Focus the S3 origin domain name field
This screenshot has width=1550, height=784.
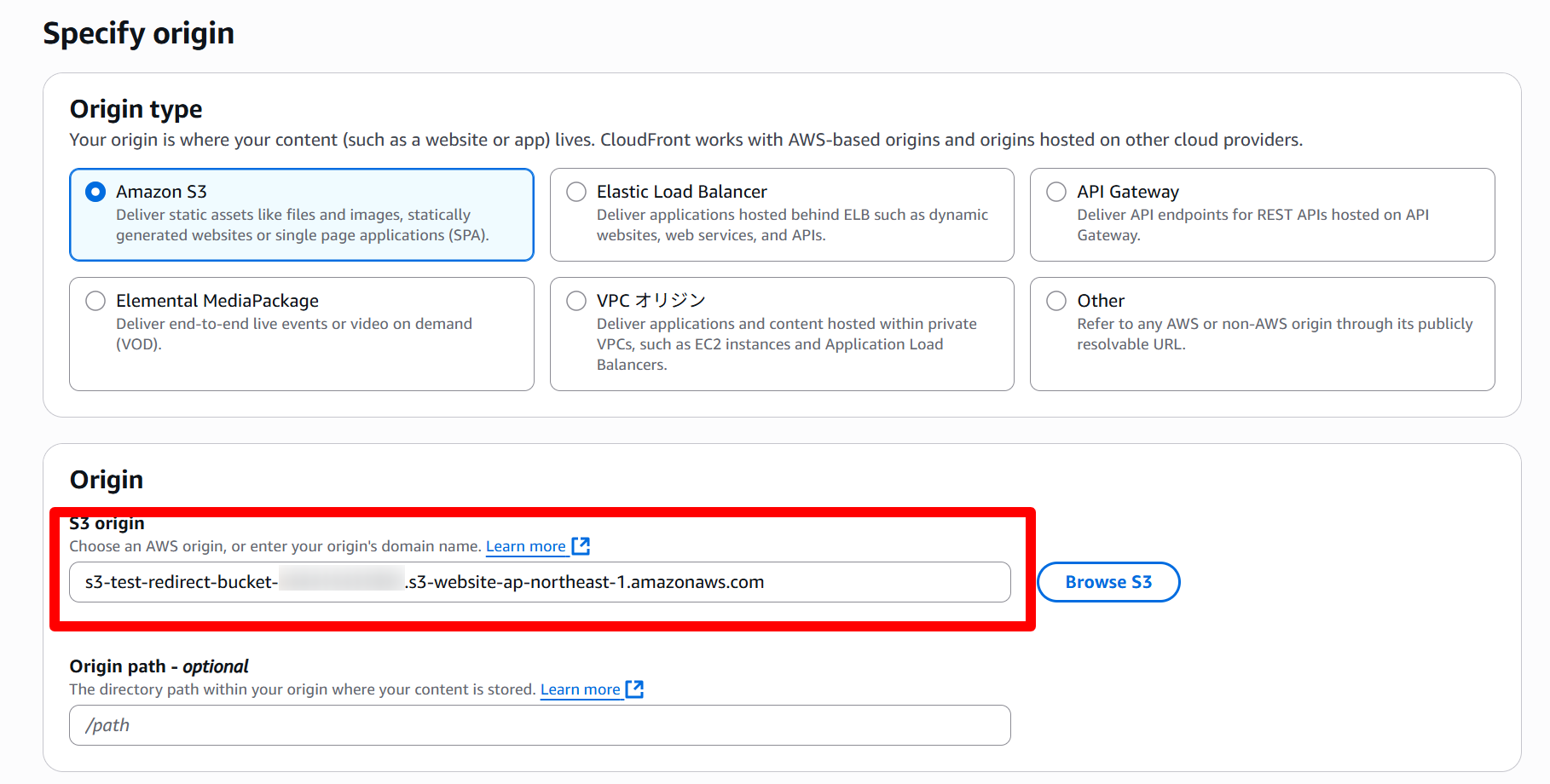pos(539,582)
